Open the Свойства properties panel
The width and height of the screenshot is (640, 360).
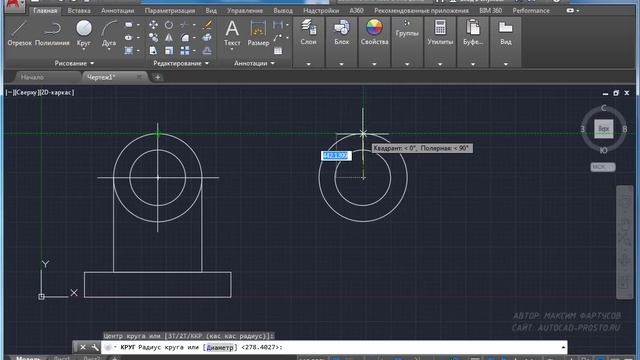[374, 32]
